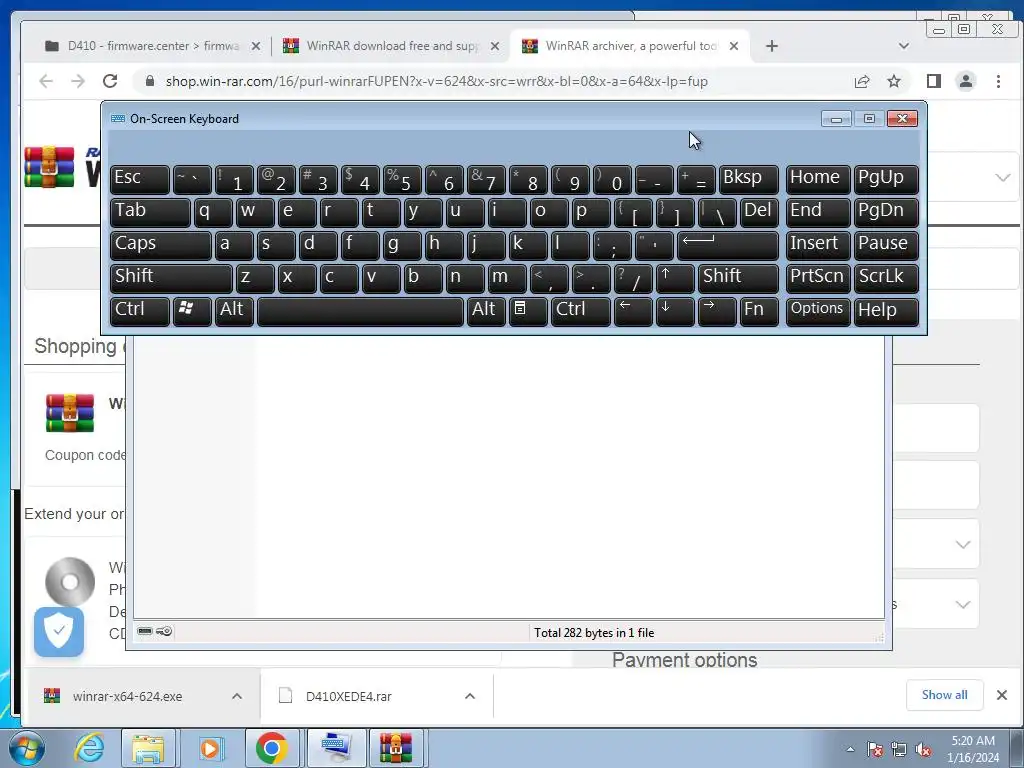Click the Options key on On-Screen Keyboard

click(818, 312)
